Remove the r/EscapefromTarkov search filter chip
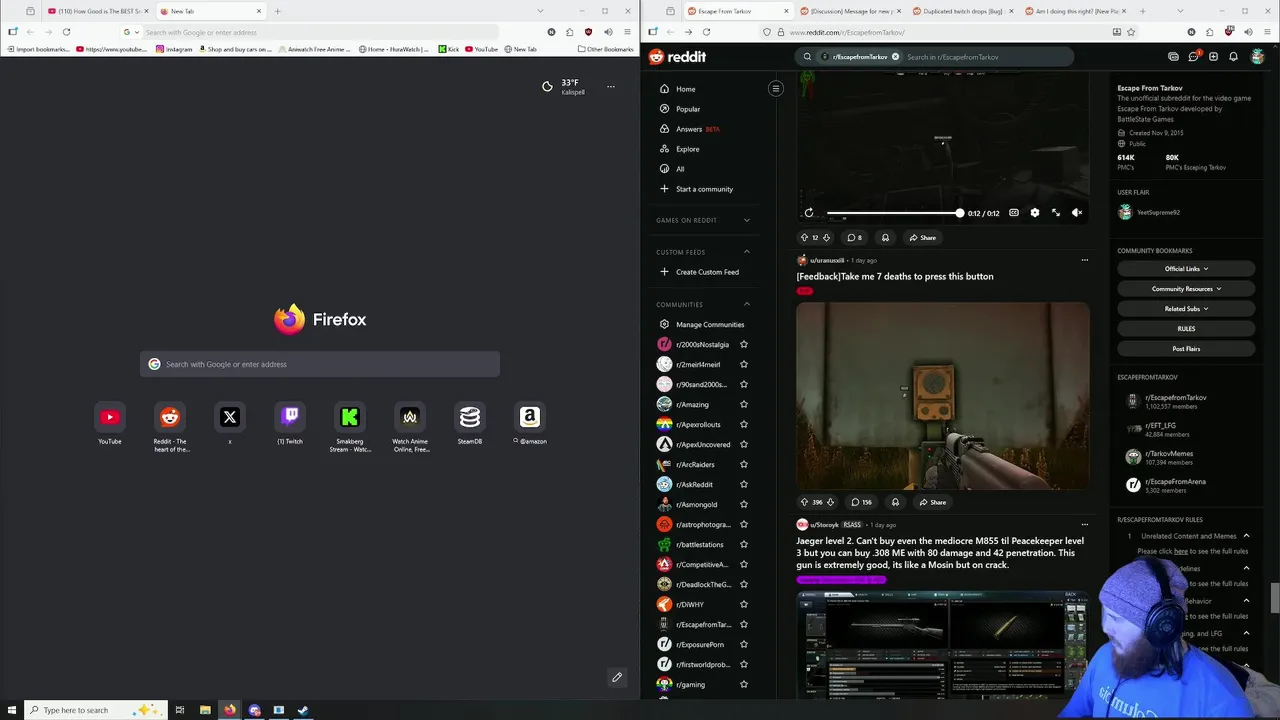1280x720 pixels. pyautogui.click(x=895, y=57)
